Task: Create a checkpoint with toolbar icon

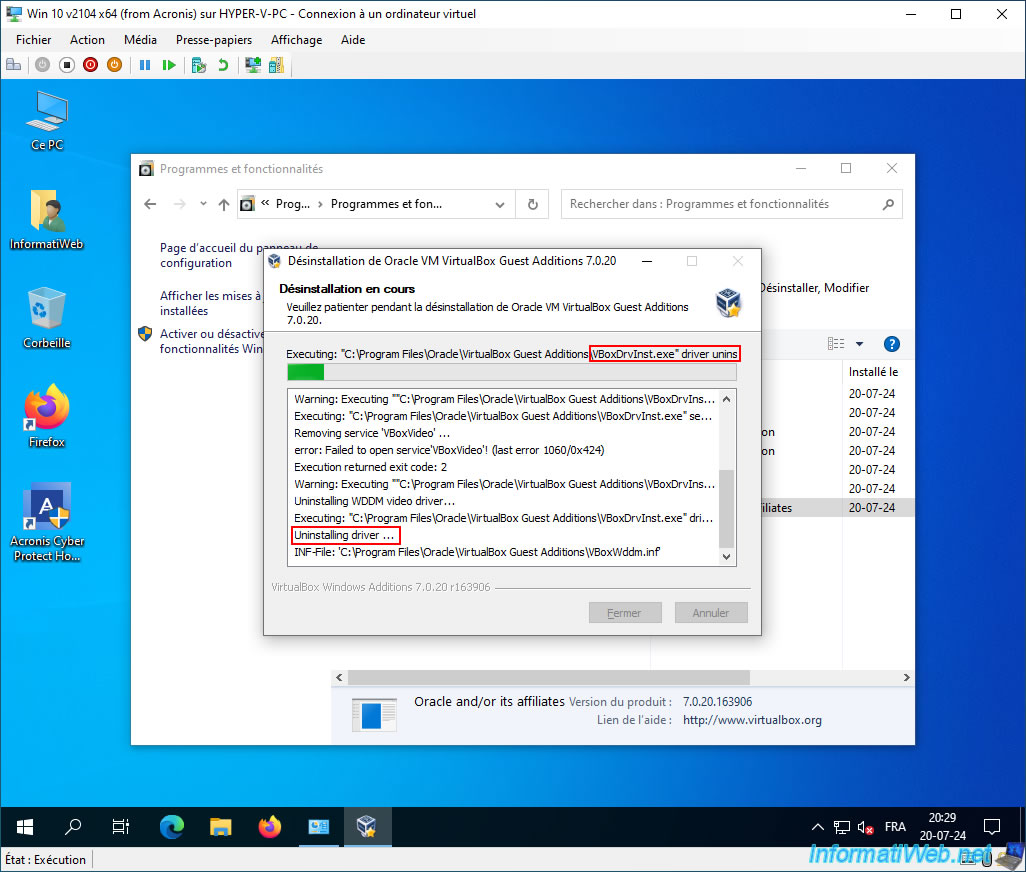Action: [x=199, y=65]
